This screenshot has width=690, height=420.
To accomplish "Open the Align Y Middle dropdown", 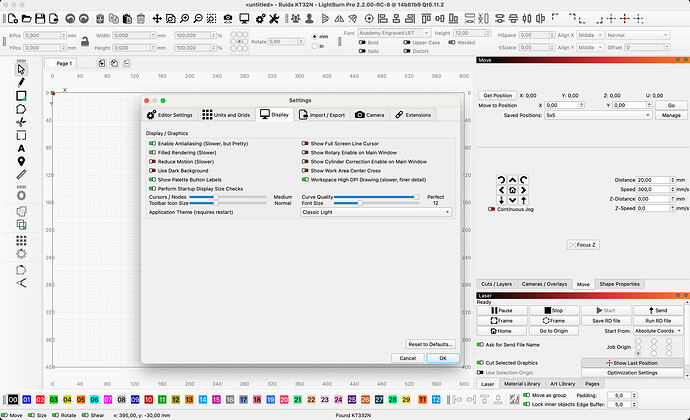I will (x=590, y=47).
